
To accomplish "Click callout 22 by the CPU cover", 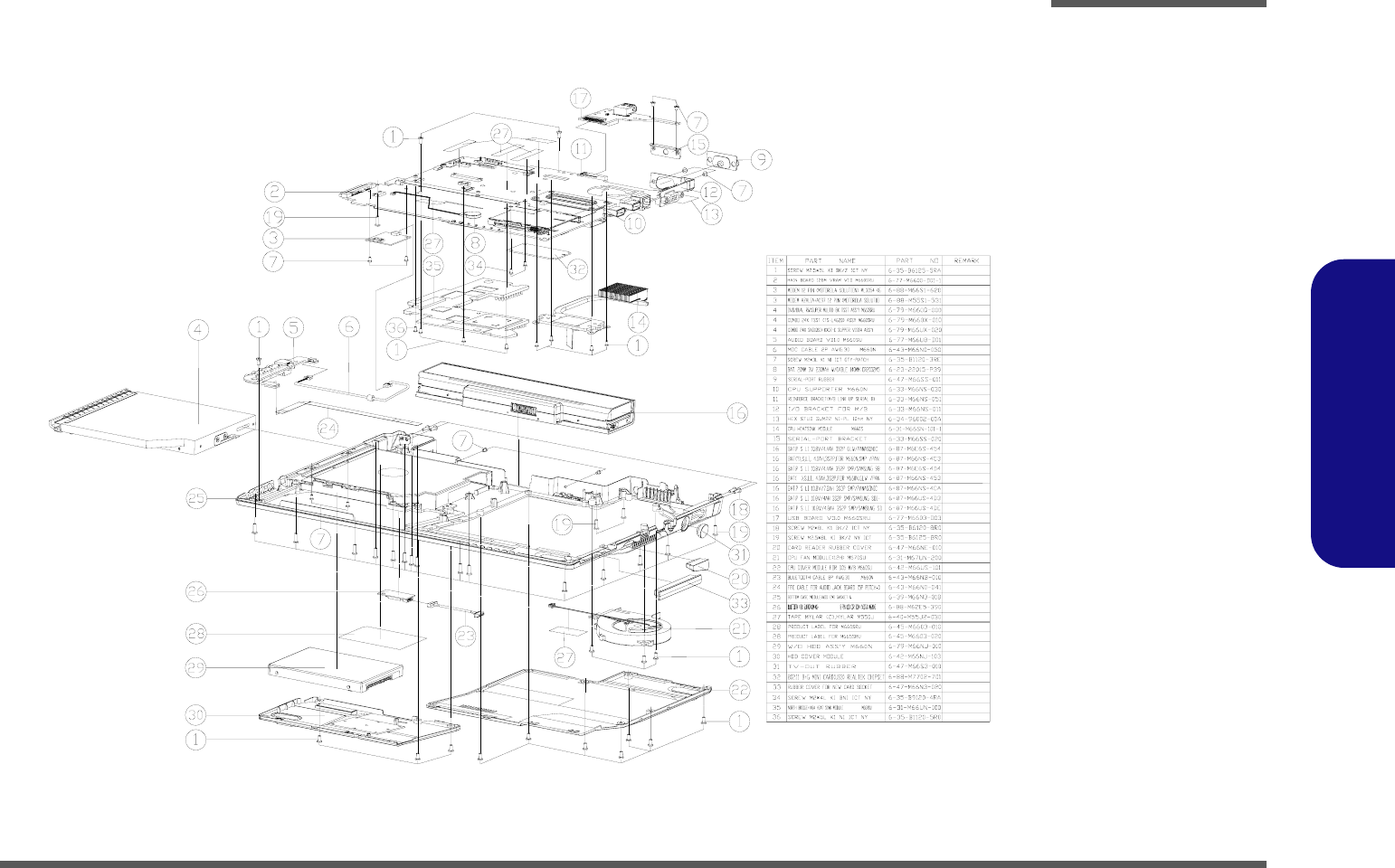I will click(x=739, y=690).
